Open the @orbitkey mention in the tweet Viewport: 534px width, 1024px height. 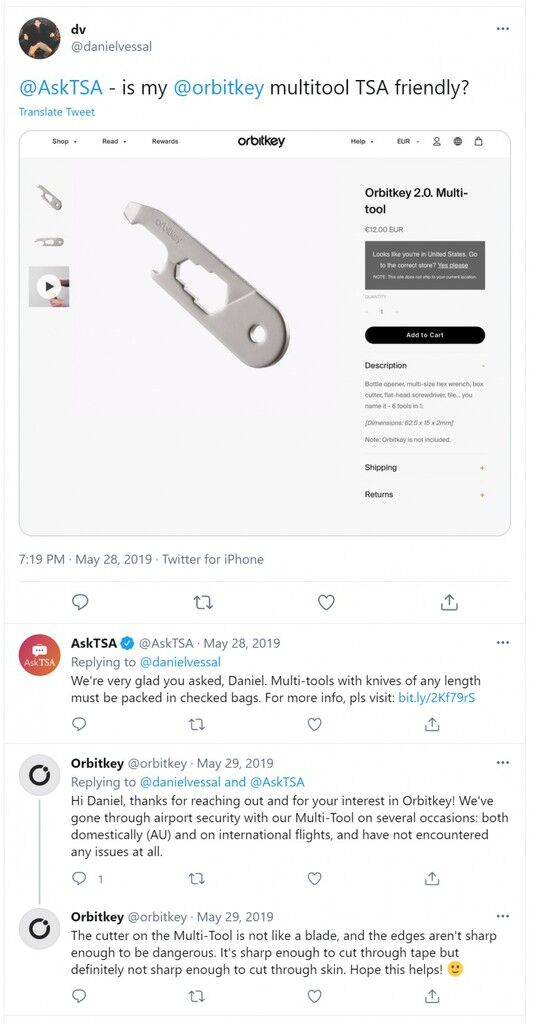tap(219, 88)
